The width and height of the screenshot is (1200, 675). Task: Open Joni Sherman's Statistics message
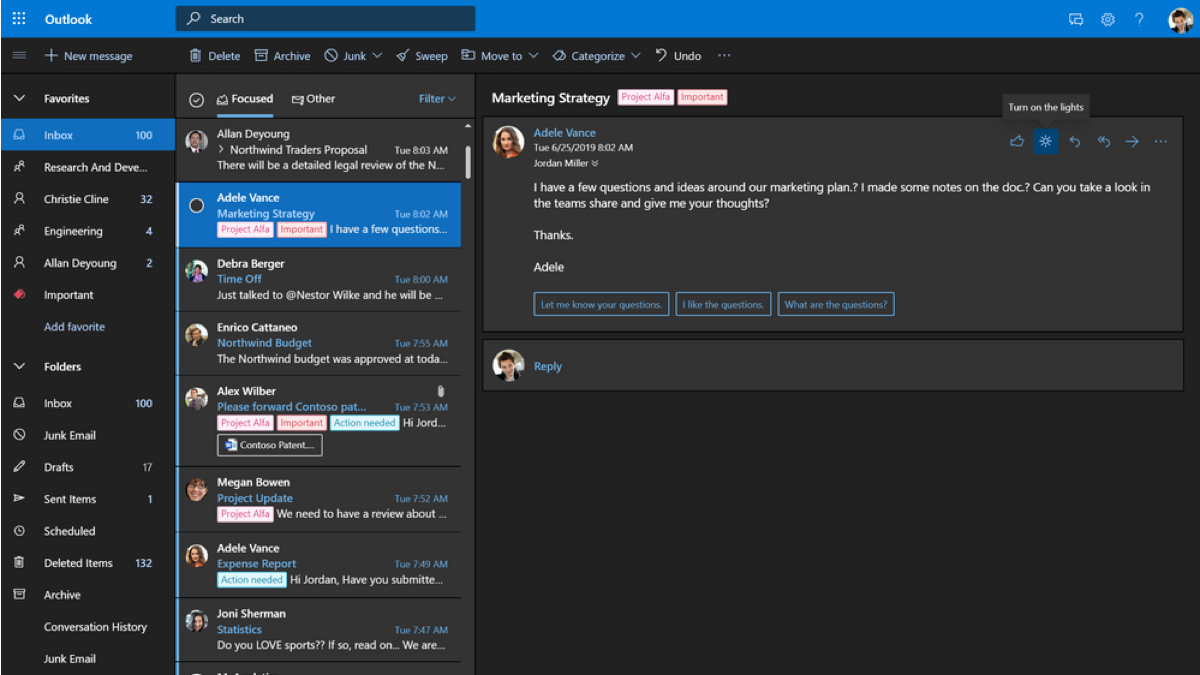pos(319,629)
